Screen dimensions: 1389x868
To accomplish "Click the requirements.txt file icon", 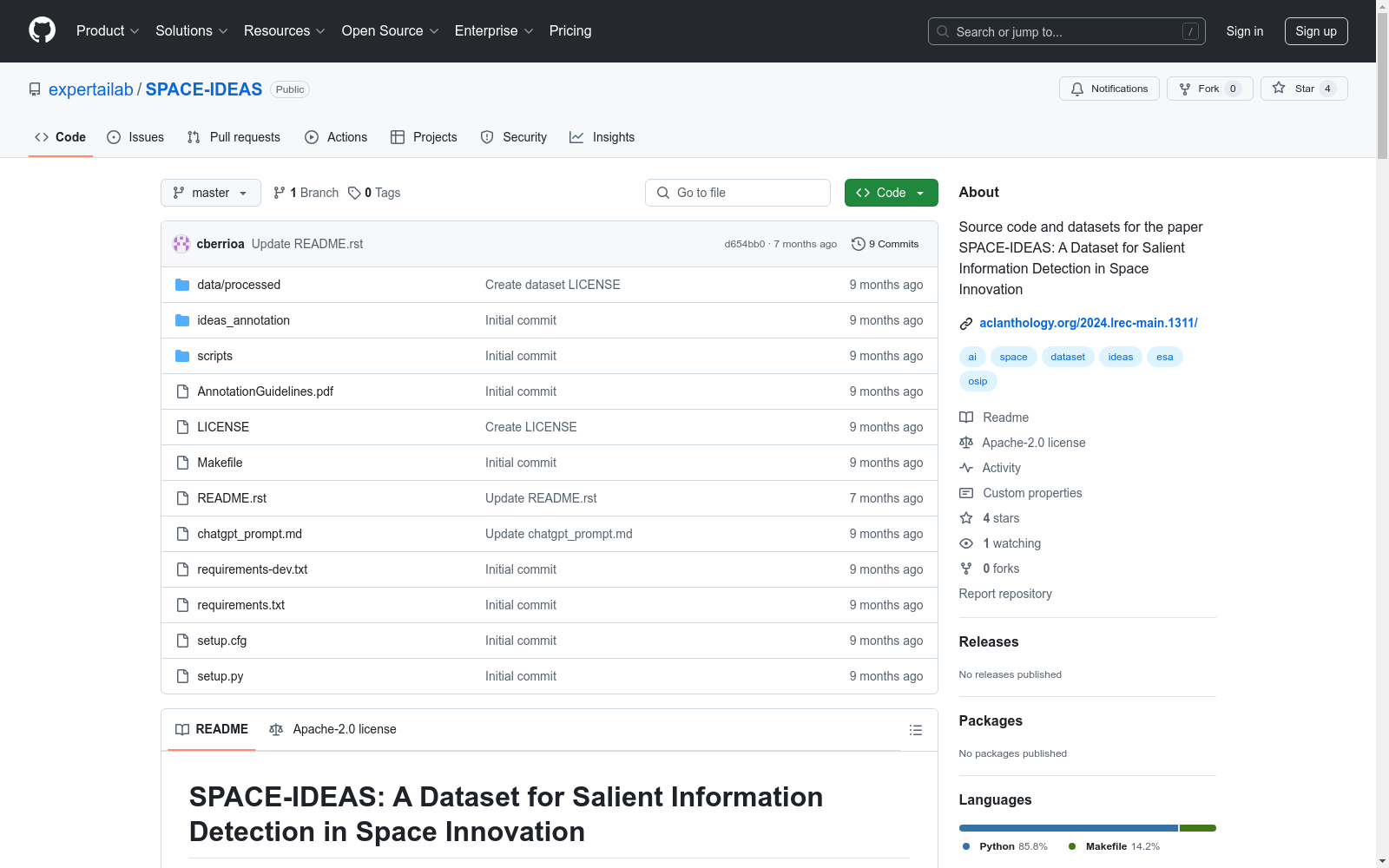I will point(182,605).
